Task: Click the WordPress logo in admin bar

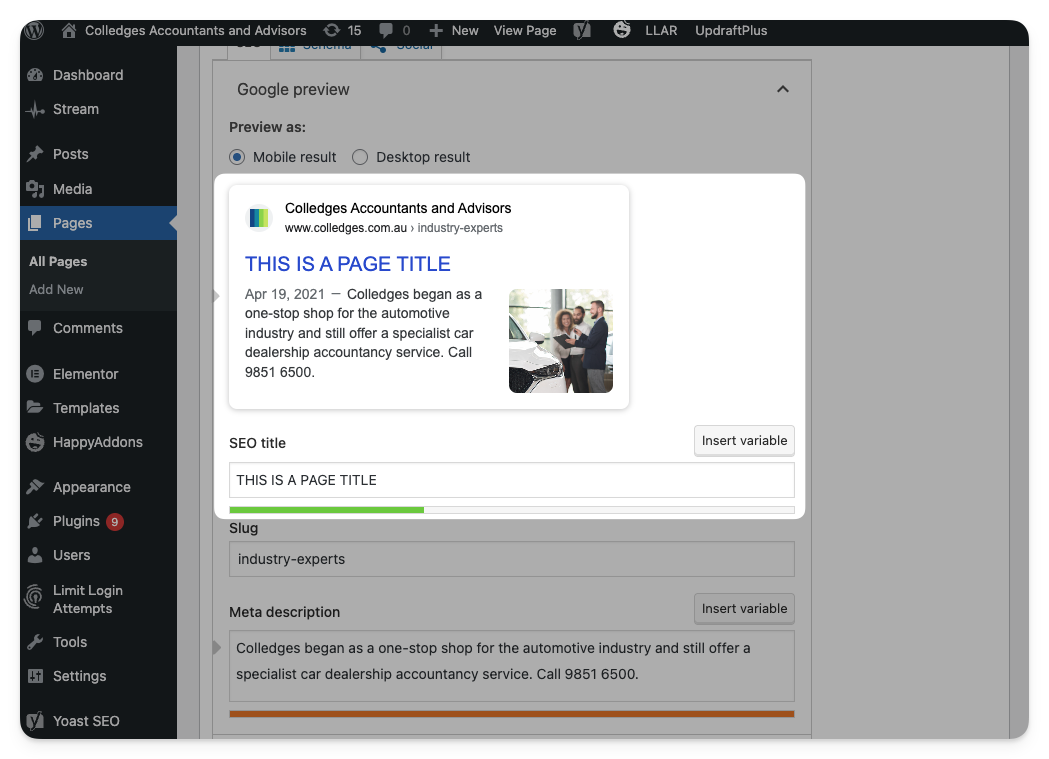Action: click(x=35, y=30)
